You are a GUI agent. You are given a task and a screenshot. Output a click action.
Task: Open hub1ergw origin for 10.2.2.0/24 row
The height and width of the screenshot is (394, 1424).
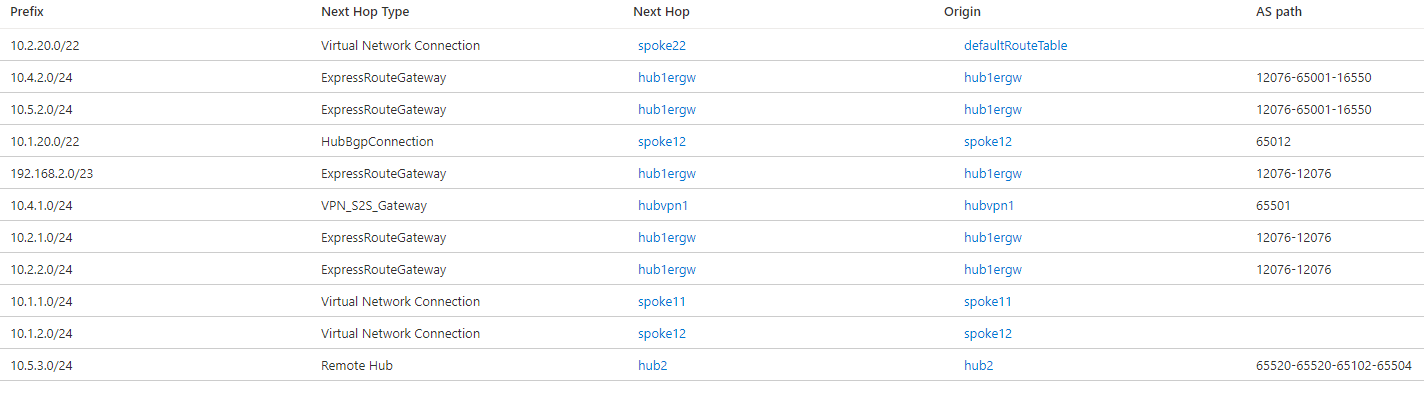pyautogui.click(x=993, y=269)
